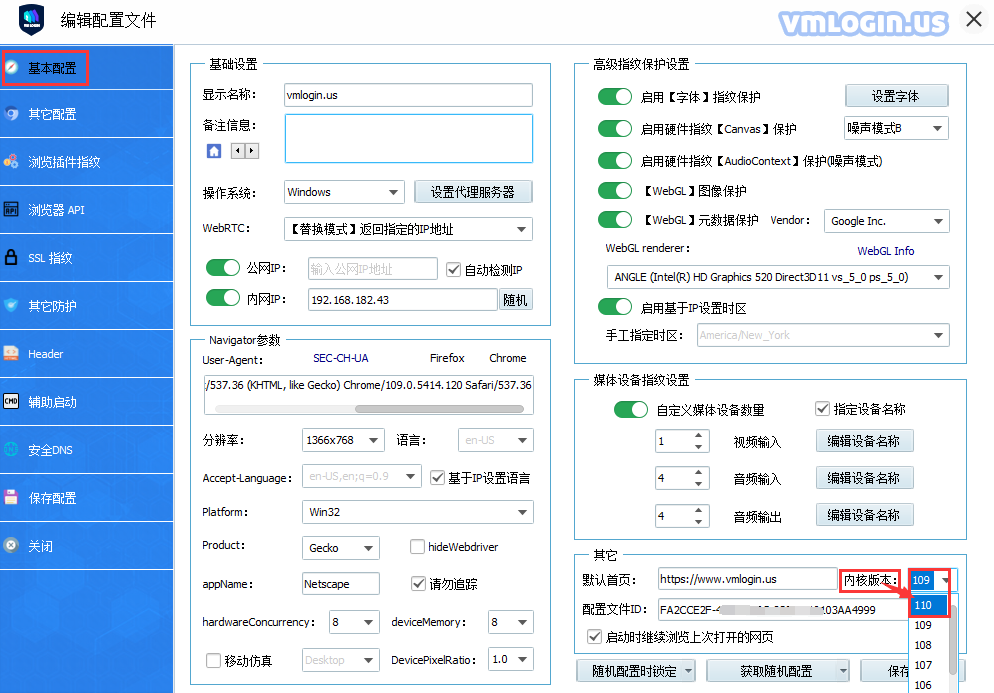Check the hideWebdriver checkbox
The width and height of the screenshot is (994, 693).
coord(417,547)
